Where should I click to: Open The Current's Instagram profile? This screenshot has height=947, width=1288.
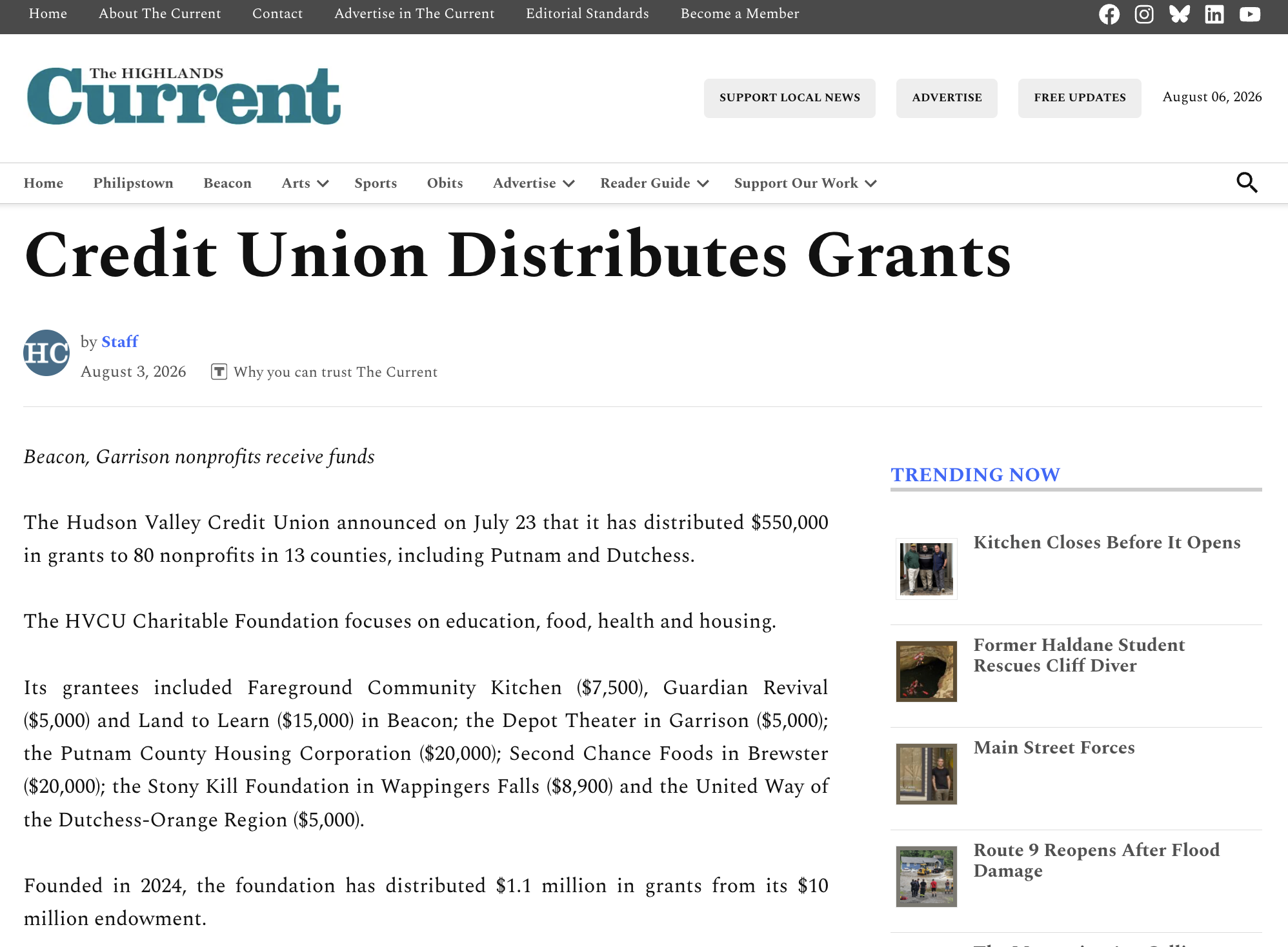(x=1144, y=14)
